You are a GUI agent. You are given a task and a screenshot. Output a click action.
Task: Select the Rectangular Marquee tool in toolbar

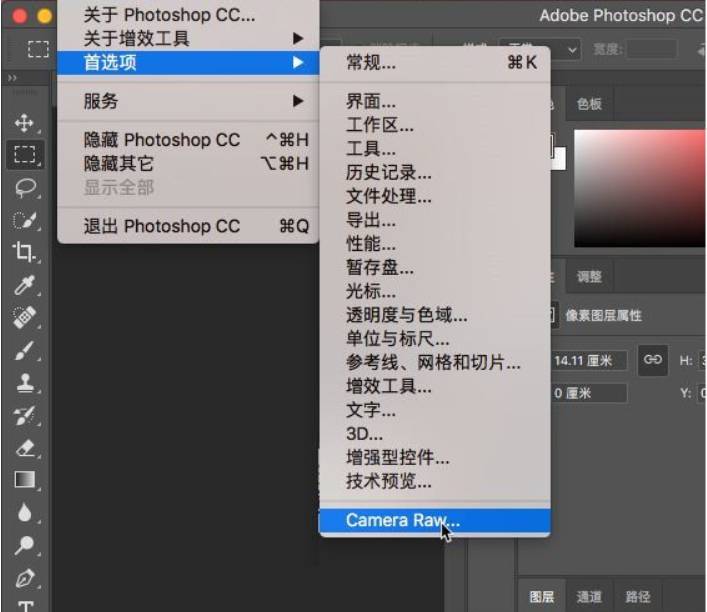tap(25, 154)
